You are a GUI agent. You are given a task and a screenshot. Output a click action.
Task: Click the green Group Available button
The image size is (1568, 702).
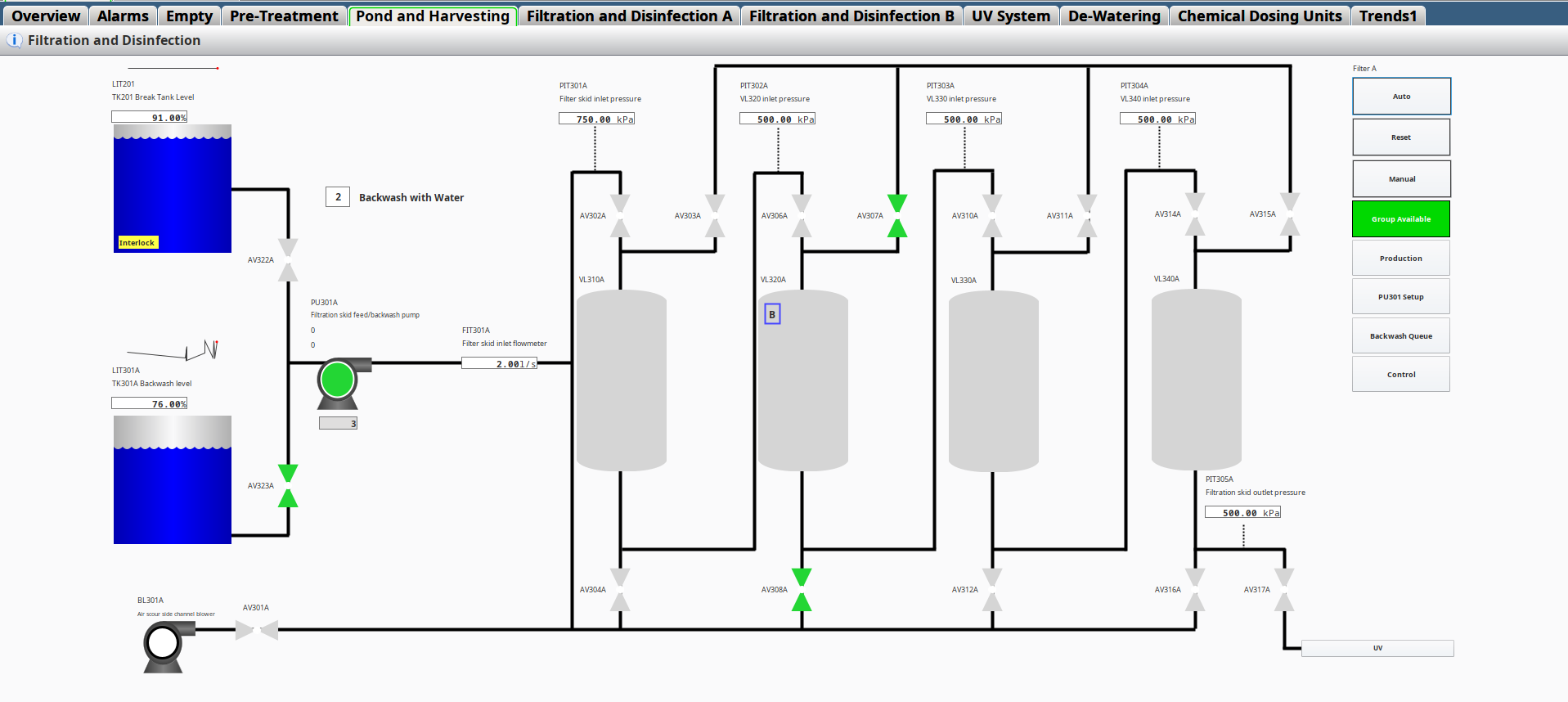(x=1401, y=219)
